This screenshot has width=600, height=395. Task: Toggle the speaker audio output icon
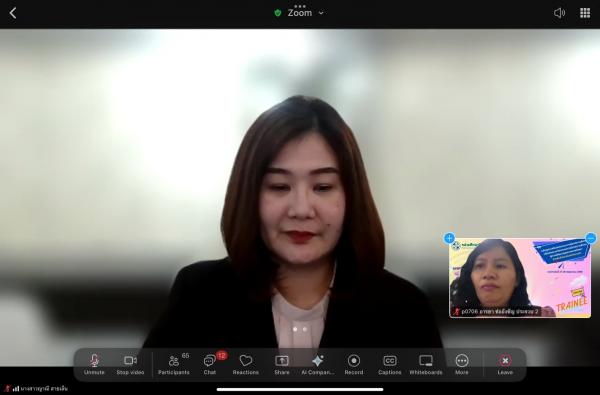[x=559, y=13]
